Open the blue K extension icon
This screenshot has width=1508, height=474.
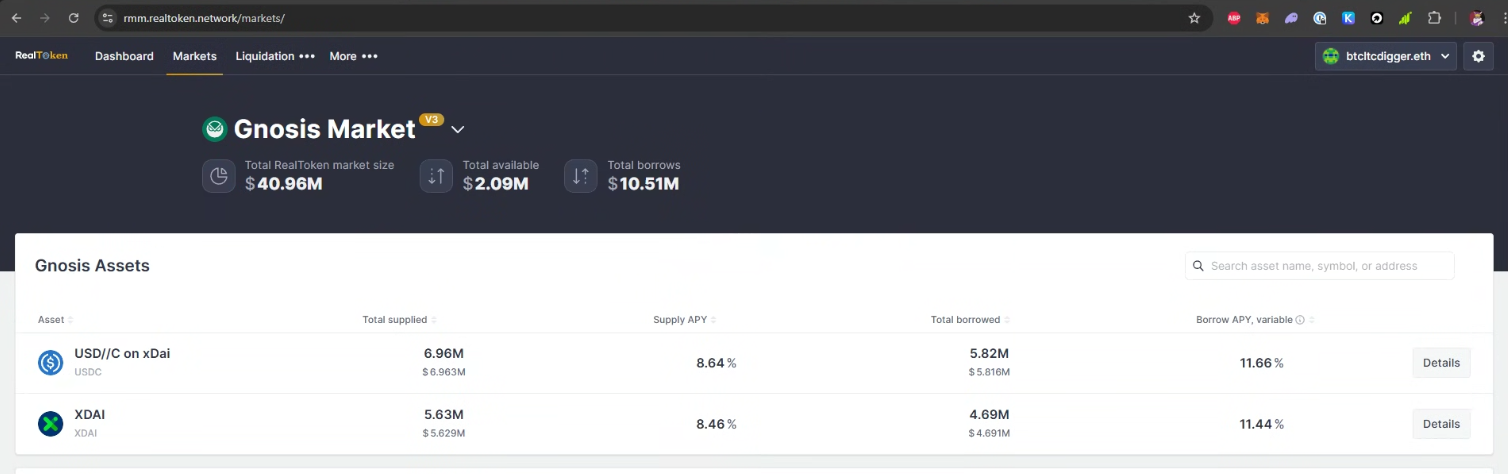coord(1348,18)
